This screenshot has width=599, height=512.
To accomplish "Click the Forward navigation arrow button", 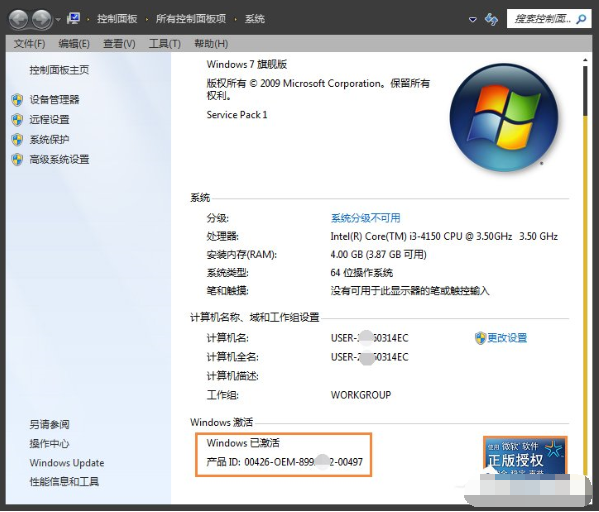I will click(x=42, y=19).
